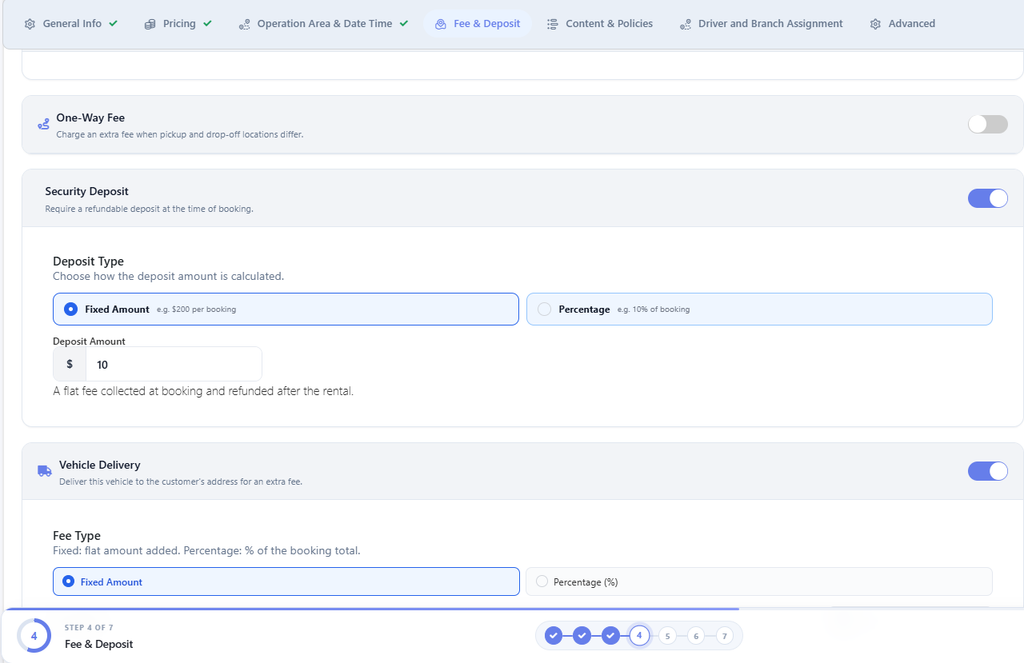Click the dollar sign prefix icon

pyautogui.click(x=69, y=364)
